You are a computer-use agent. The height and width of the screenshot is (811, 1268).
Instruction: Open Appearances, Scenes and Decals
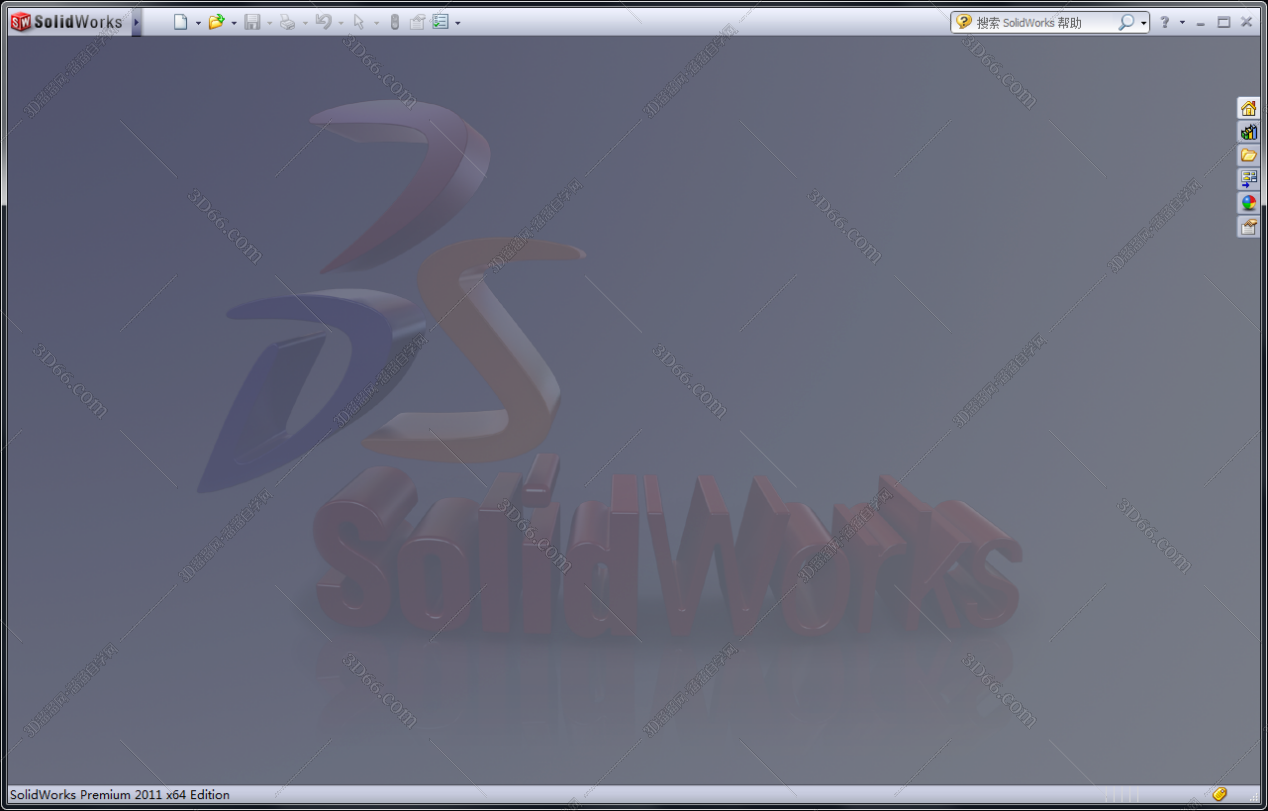point(1248,201)
